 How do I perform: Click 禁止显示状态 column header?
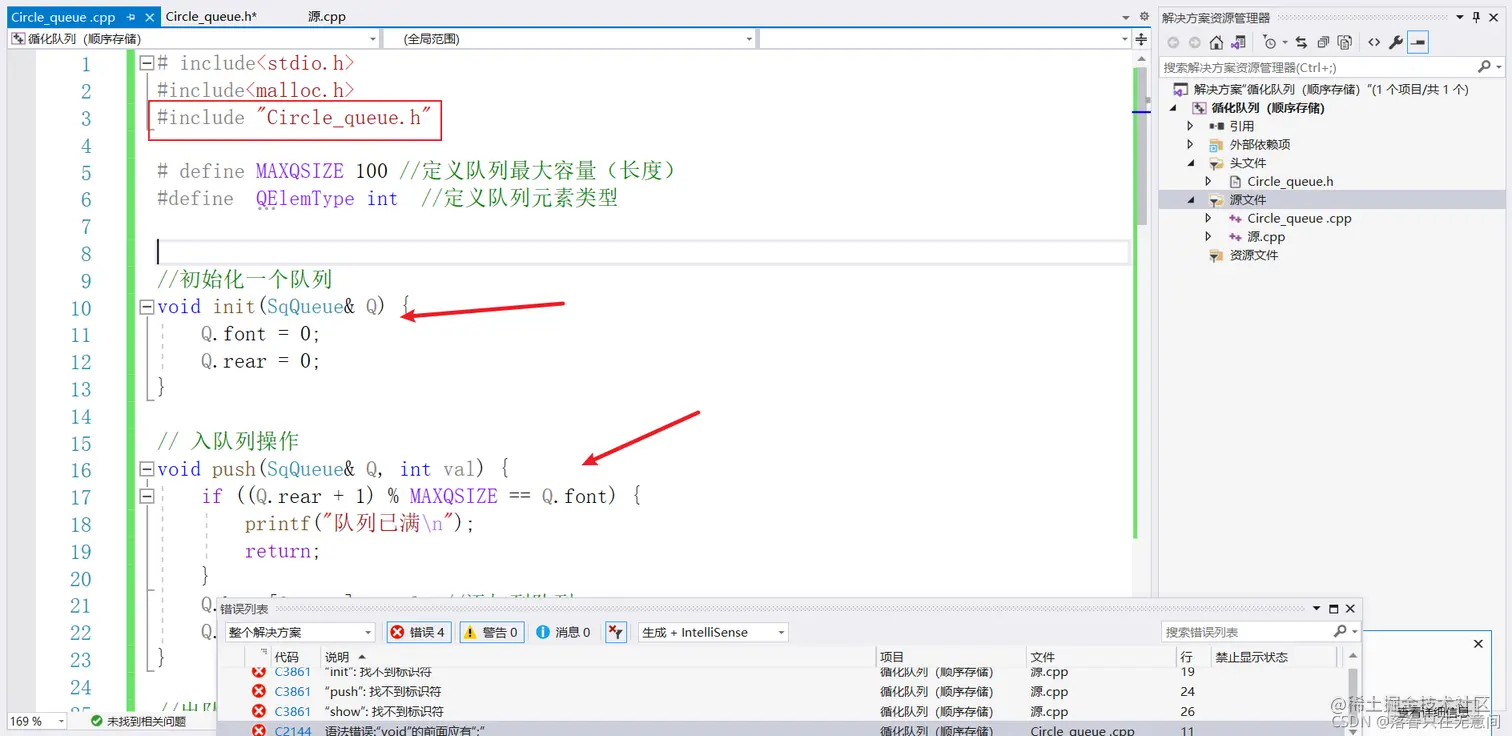[1251, 657]
